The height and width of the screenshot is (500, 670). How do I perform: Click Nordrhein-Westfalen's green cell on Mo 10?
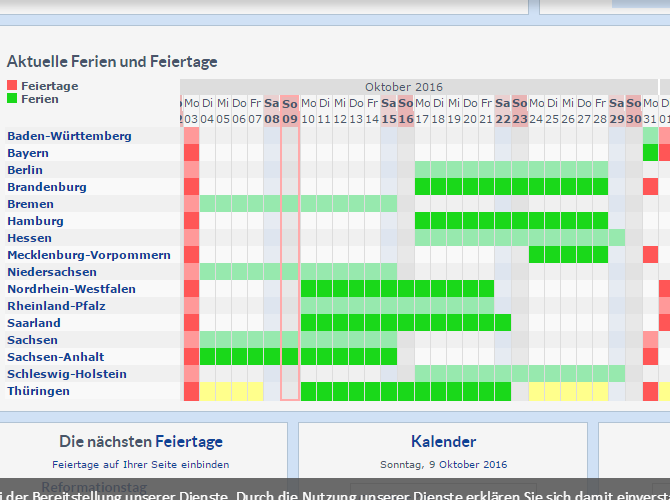pyautogui.click(x=309, y=289)
